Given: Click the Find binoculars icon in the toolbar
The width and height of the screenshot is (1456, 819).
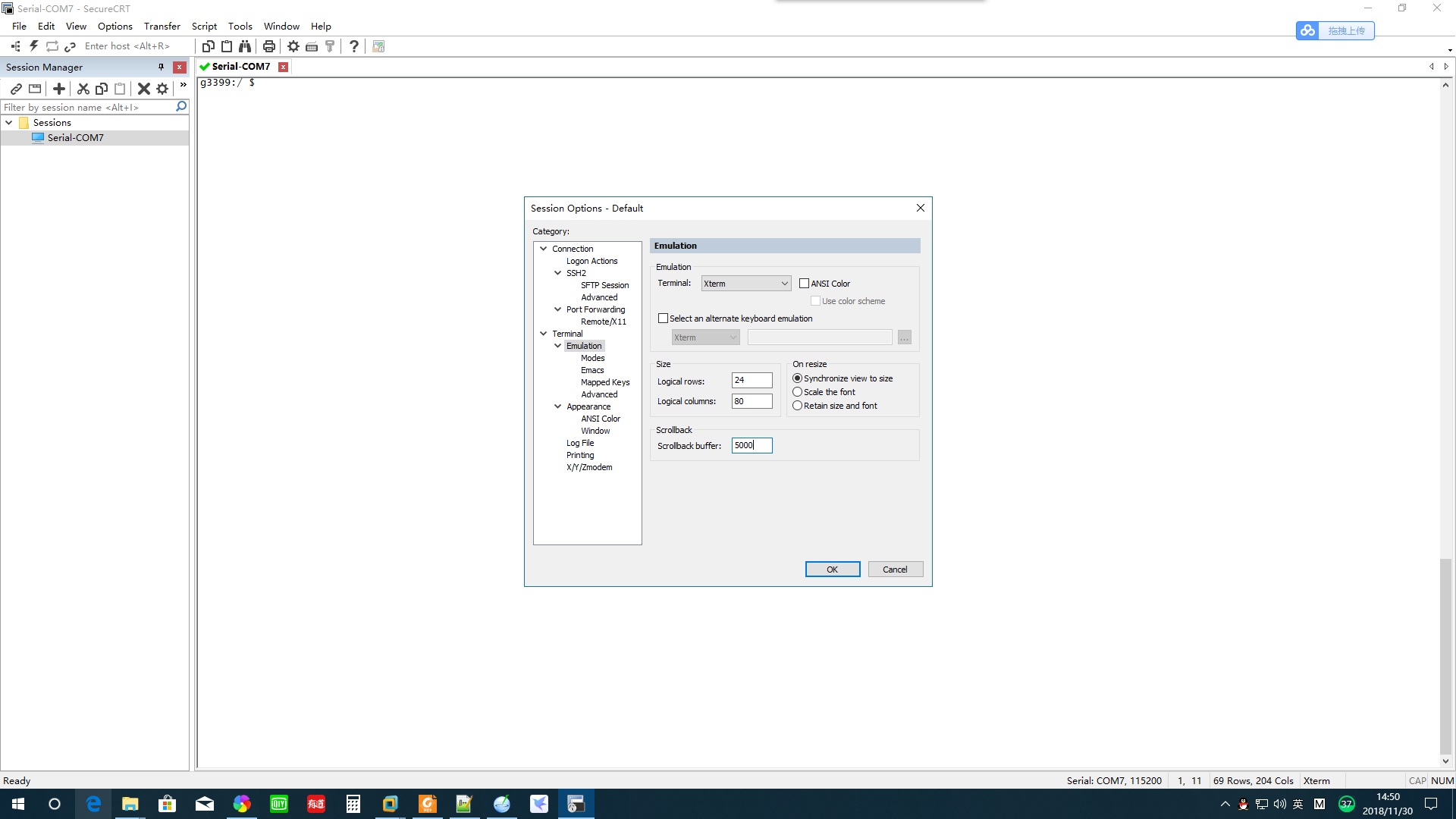Looking at the screenshot, I should point(245,45).
